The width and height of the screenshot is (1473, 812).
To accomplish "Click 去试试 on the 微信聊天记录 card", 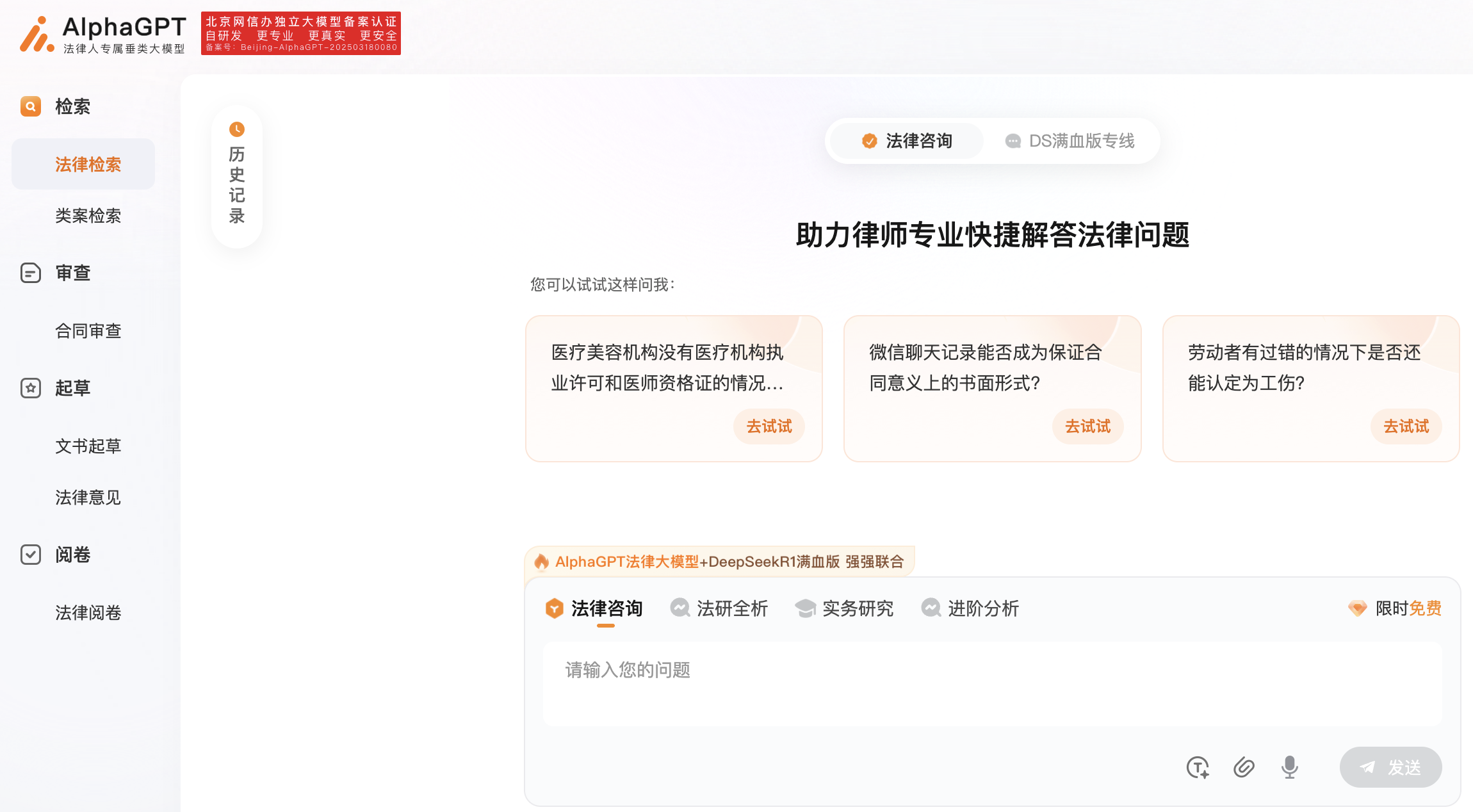I will [x=1087, y=426].
